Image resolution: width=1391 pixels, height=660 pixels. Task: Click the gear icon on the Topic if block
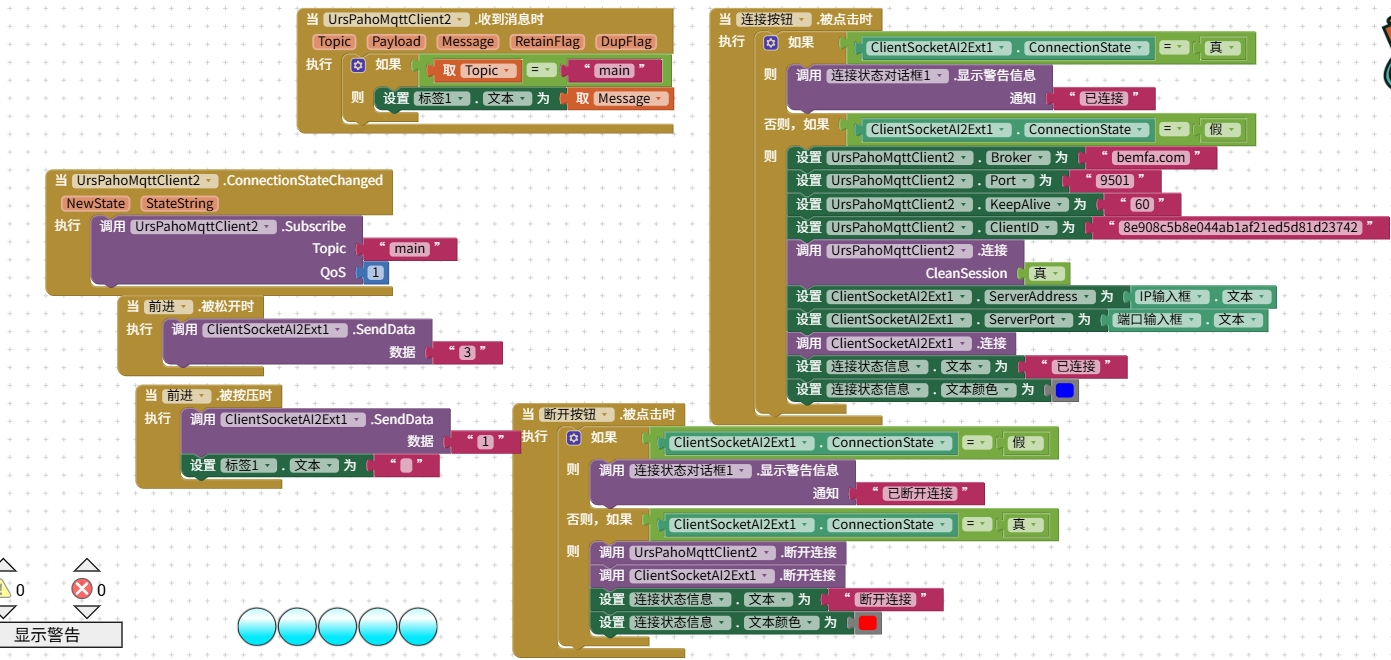(x=358, y=64)
